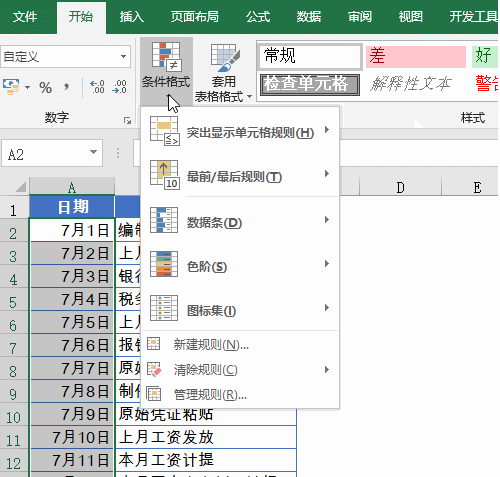Open 图标集(I) submenu
The width and height of the screenshot is (500, 477).
(x=240, y=308)
